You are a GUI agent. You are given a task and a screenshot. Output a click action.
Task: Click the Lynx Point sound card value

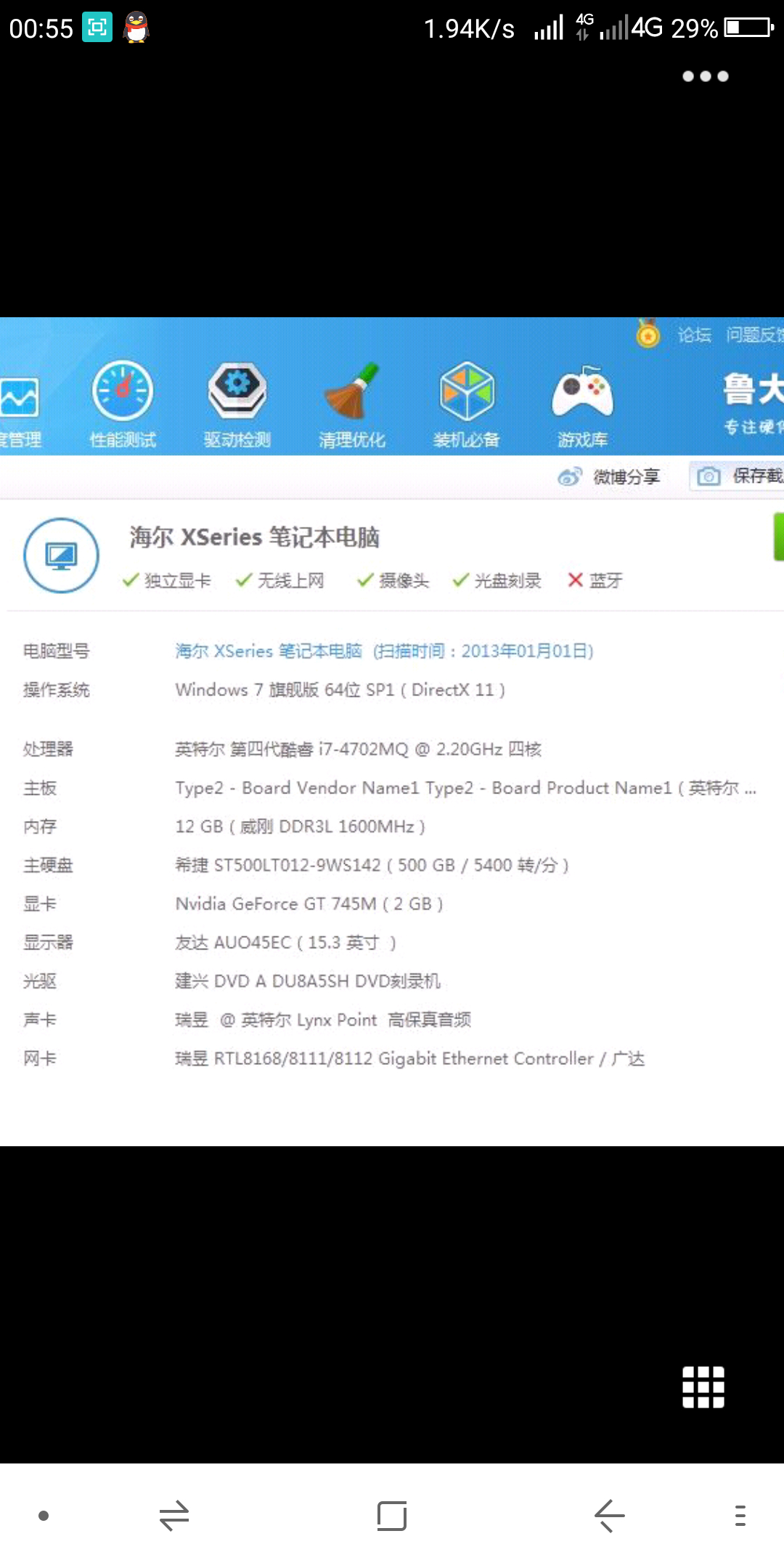click(323, 1020)
